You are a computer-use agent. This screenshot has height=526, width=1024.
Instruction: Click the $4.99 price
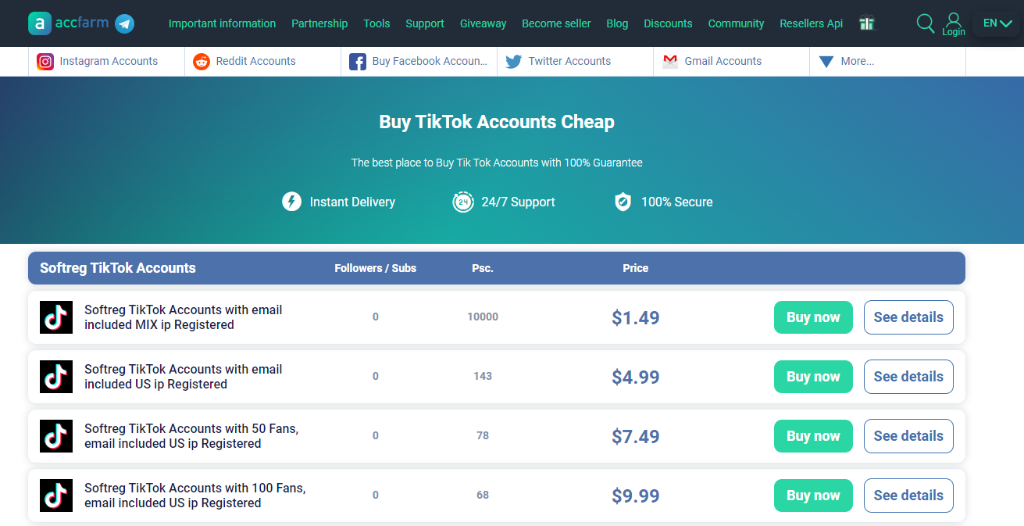[635, 377]
